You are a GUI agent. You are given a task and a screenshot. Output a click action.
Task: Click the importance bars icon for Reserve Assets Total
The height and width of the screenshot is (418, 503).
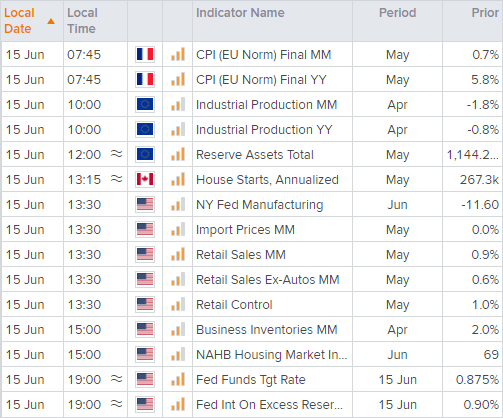(x=178, y=154)
